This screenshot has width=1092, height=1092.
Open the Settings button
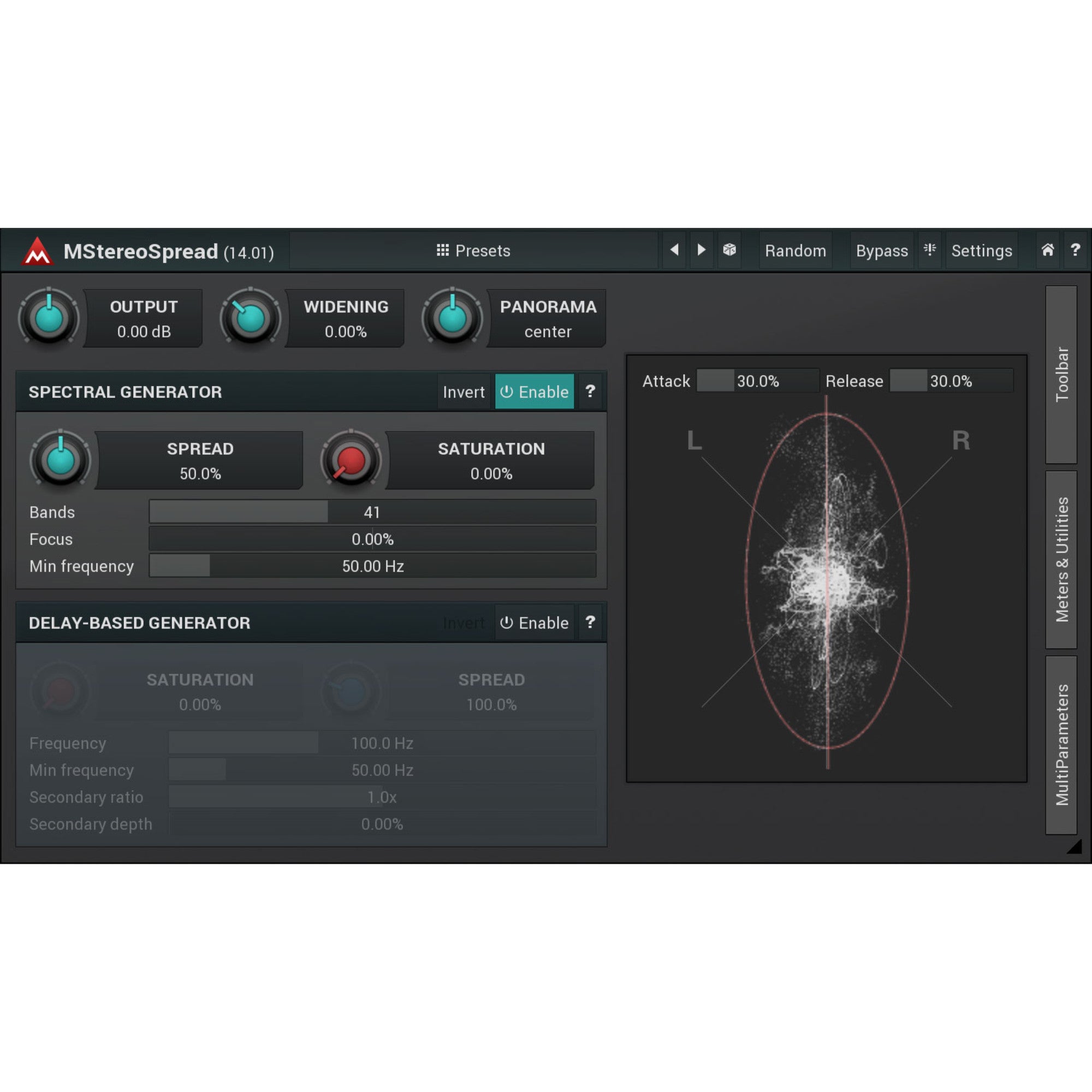tap(982, 250)
